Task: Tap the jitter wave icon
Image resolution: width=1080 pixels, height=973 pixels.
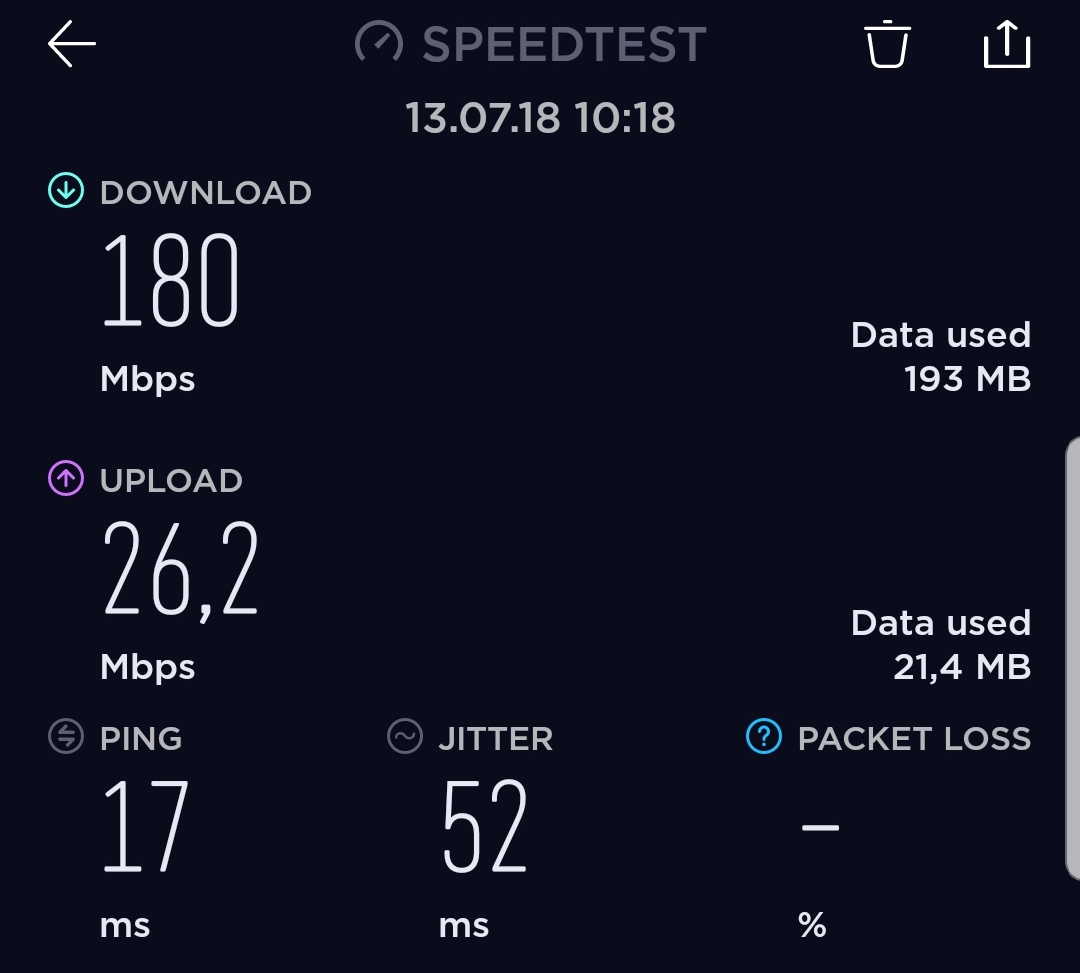Action: pyautogui.click(x=405, y=736)
